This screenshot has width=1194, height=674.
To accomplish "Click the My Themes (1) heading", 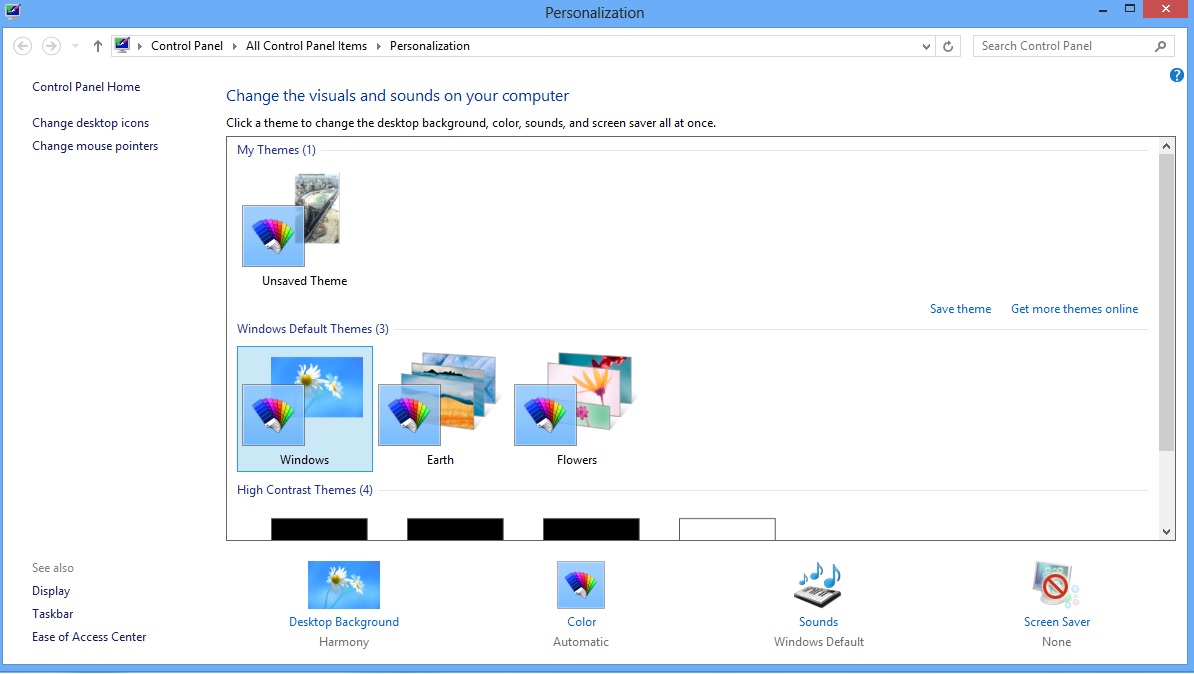I will pyautogui.click(x=276, y=150).
